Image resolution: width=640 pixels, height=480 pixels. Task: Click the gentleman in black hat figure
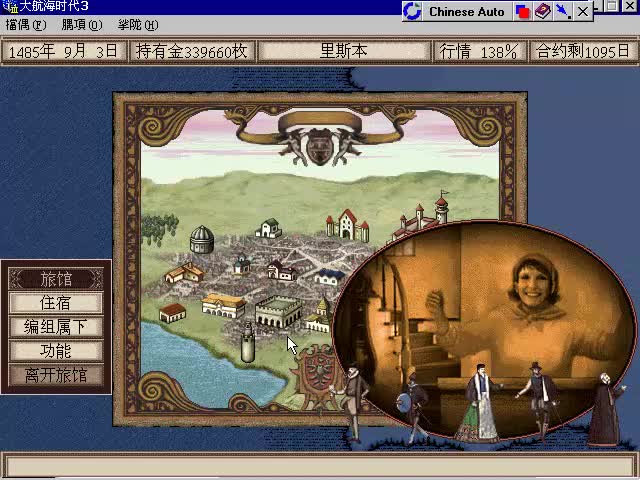539,402
